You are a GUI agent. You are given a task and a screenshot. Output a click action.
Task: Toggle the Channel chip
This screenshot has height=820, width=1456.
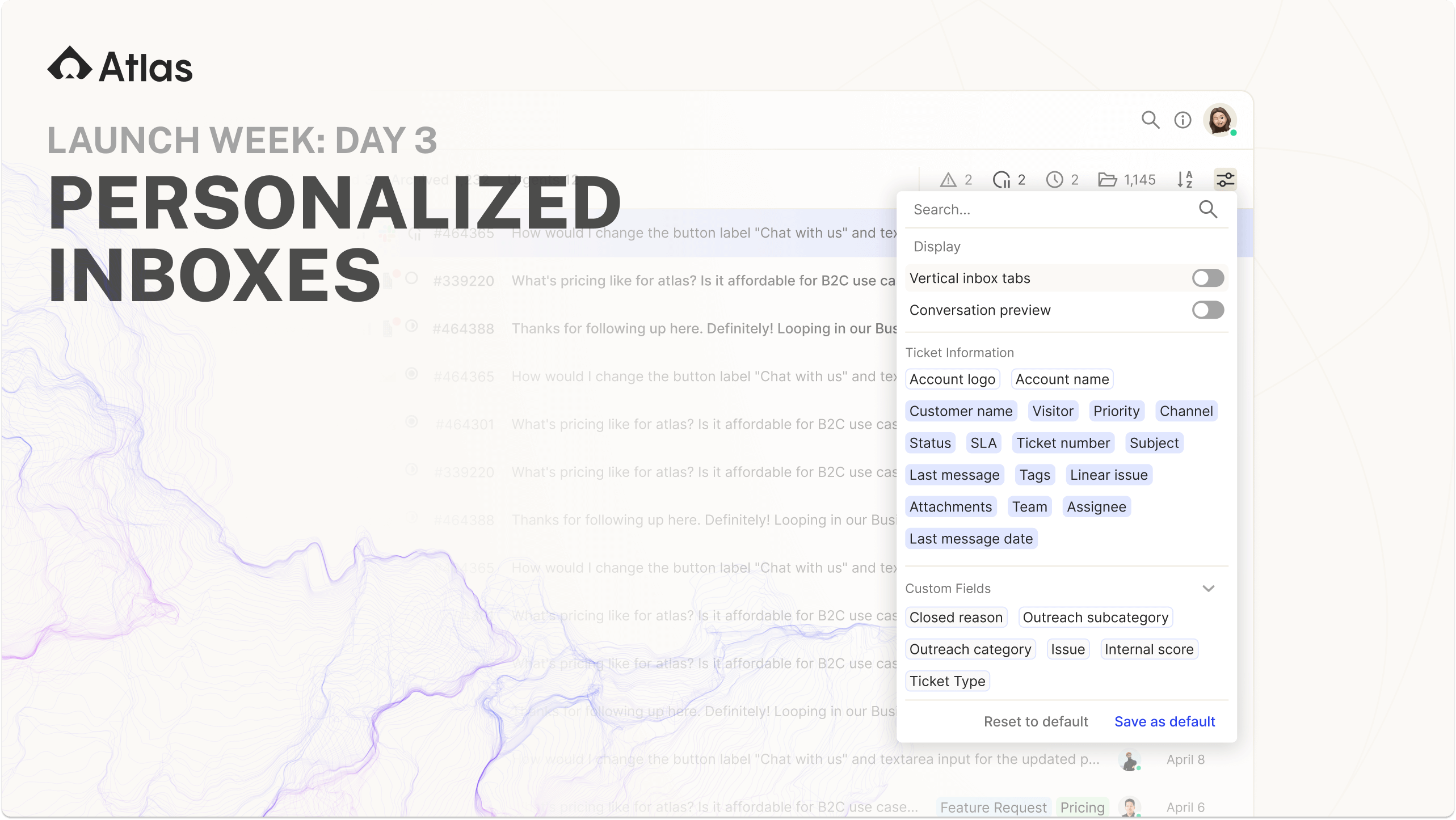[x=1186, y=411]
